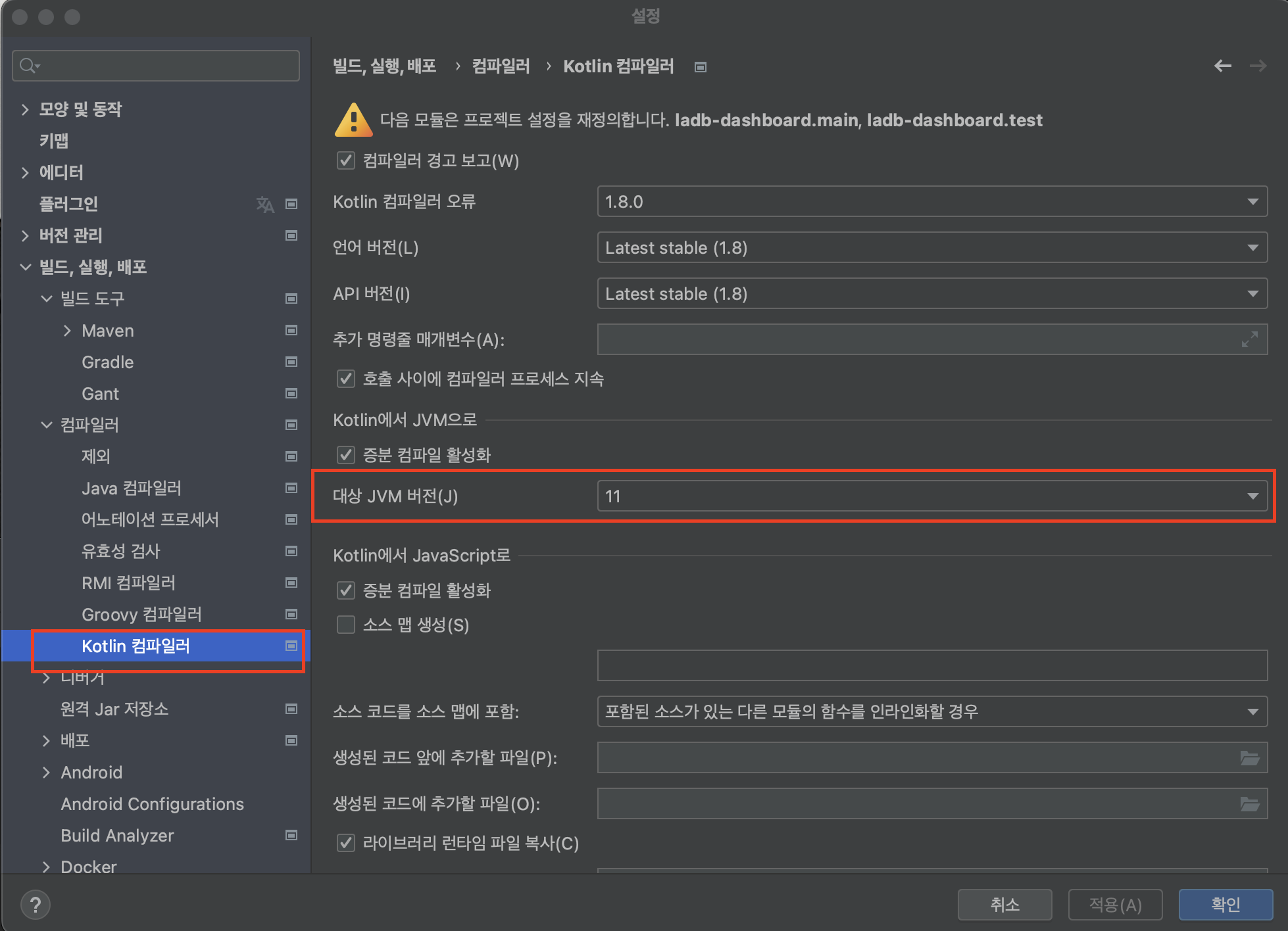Open the 언어 버전 dropdown
This screenshot has width=1288, height=931.
(931, 248)
